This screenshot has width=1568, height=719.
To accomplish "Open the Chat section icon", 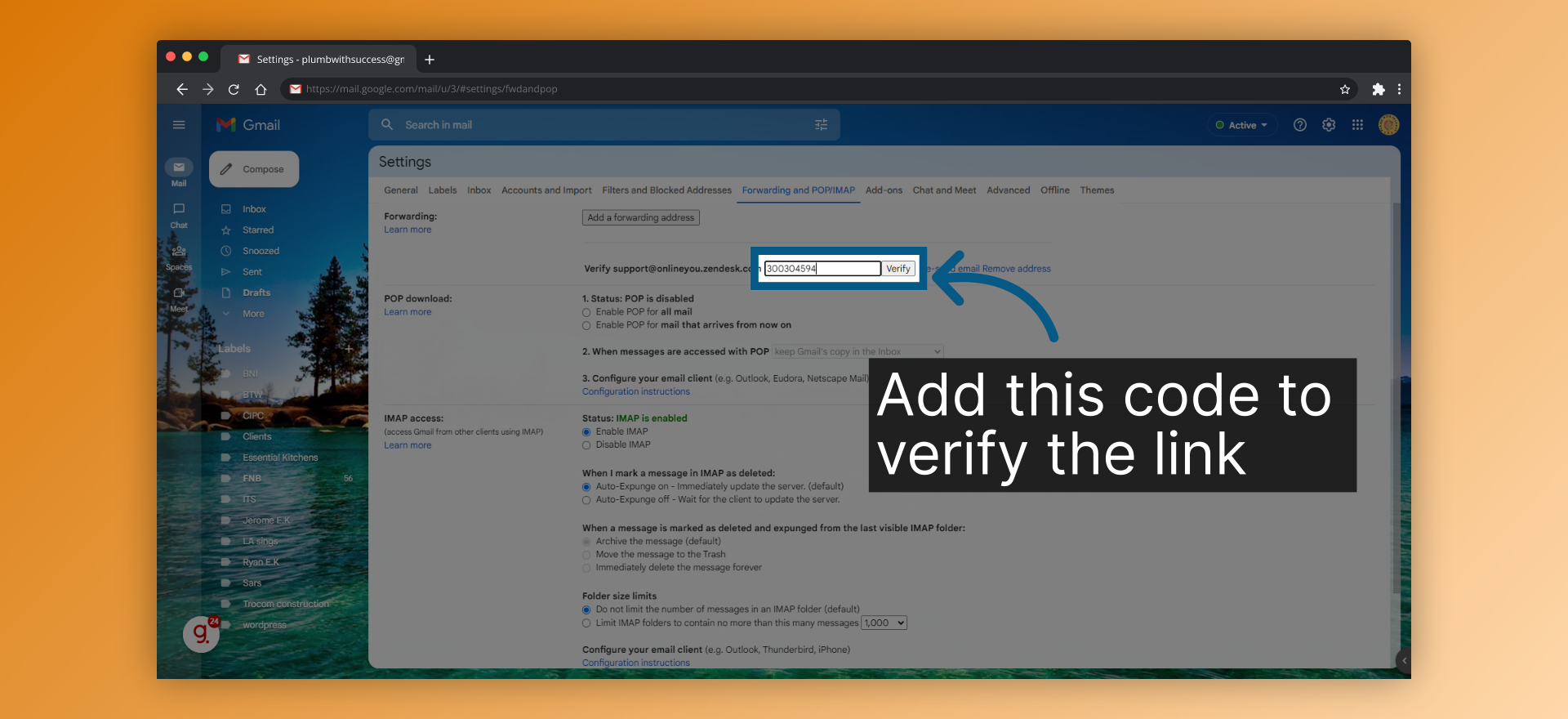I will [179, 209].
